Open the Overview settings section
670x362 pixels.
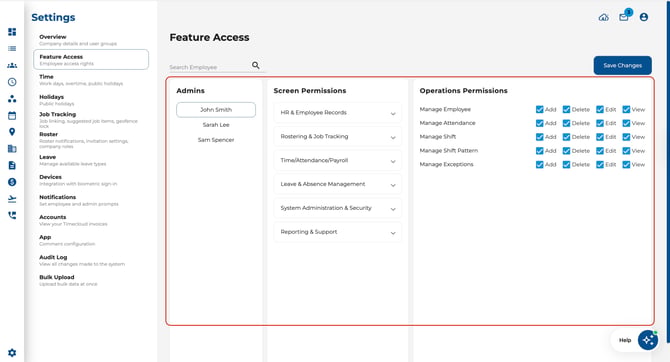pos(78,40)
